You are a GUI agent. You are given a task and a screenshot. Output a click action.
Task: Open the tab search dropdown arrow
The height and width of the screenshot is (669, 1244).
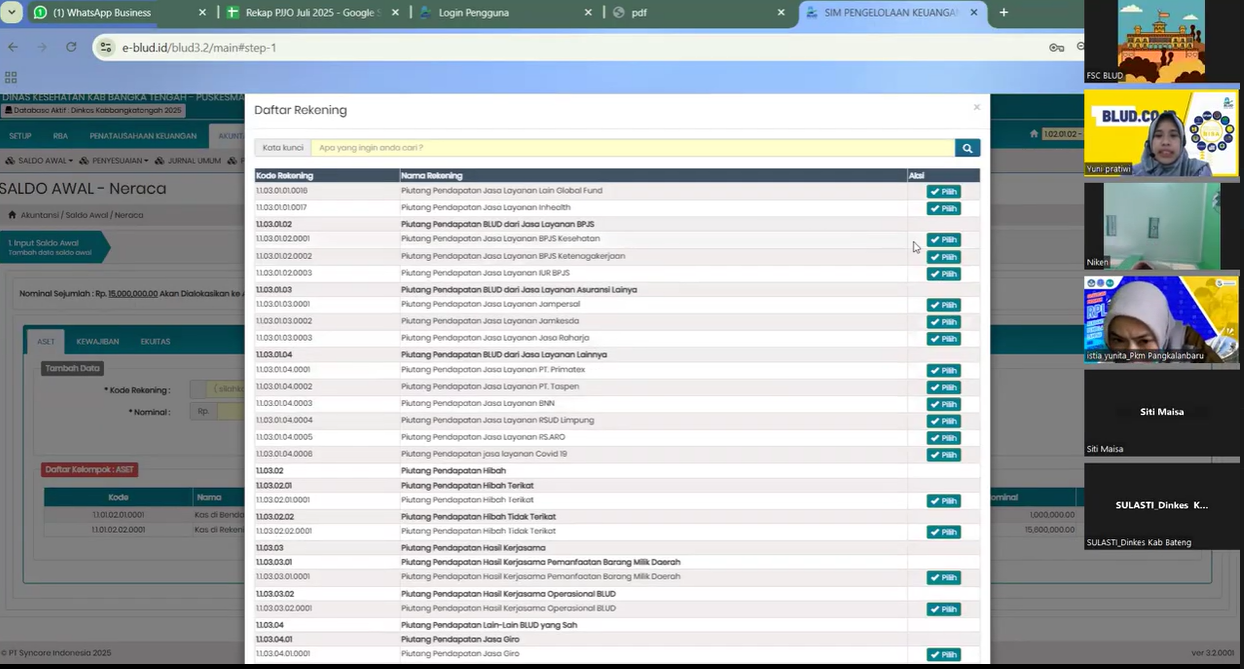[x=12, y=13]
